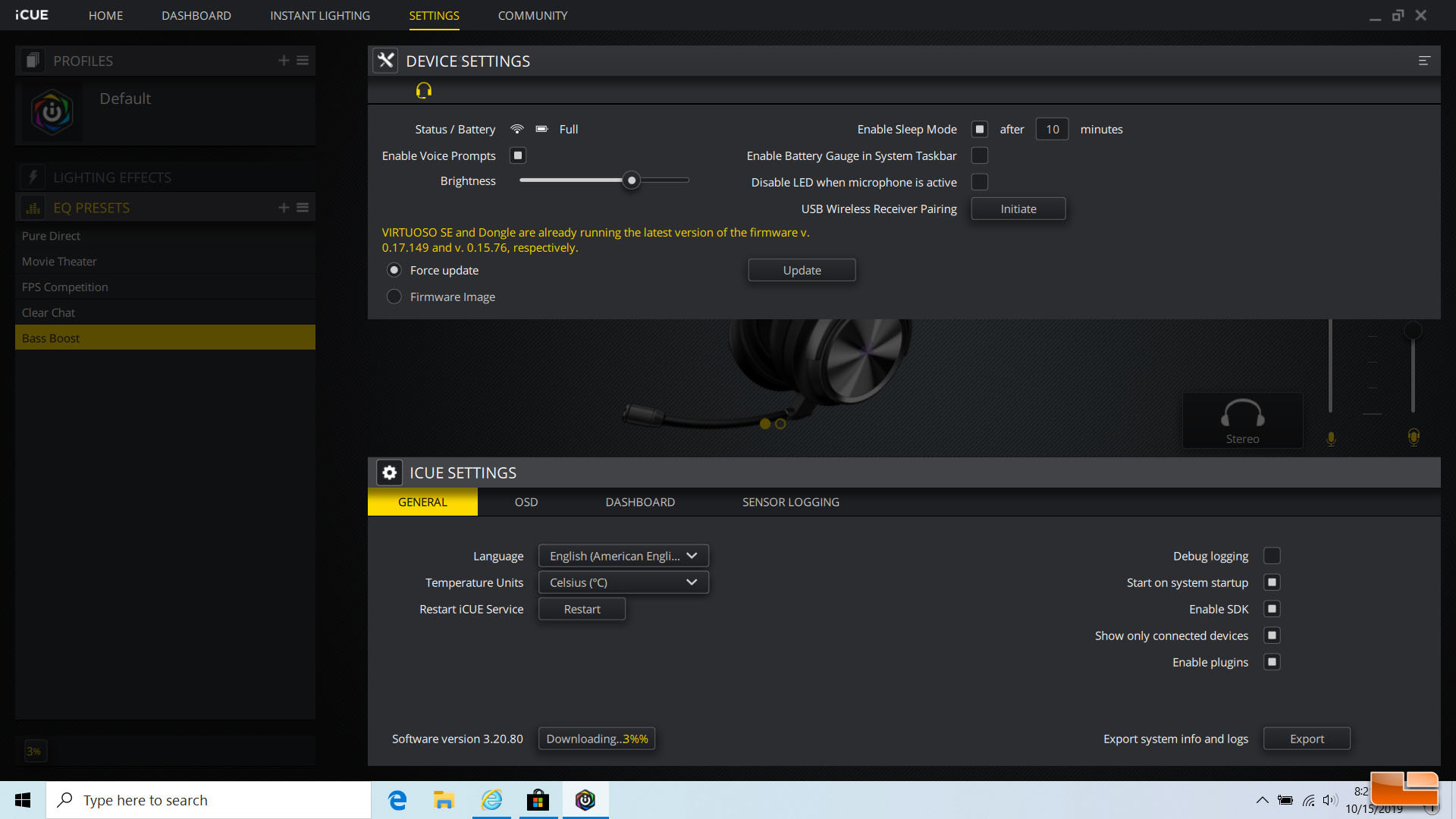The image size is (1456, 819).
Task: Toggle Enable Voice Prompts checkbox
Action: point(518,155)
